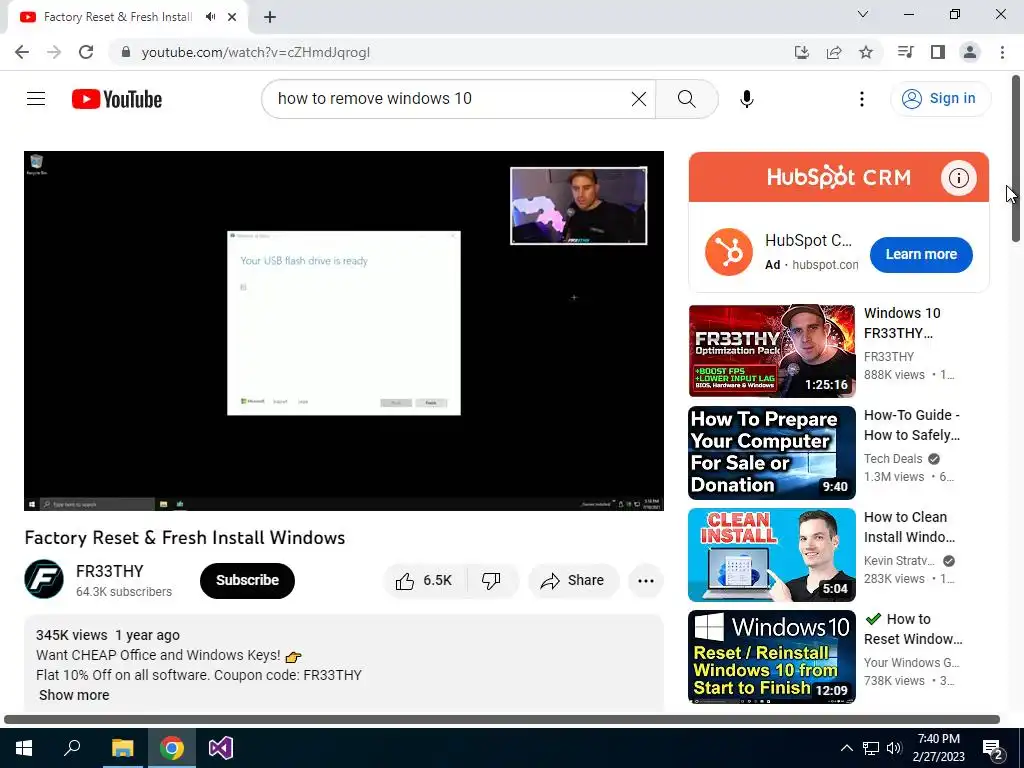The image size is (1024, 768).
Task: Open the Chrome three-dot menu
Action: (x=1002, y=52)
